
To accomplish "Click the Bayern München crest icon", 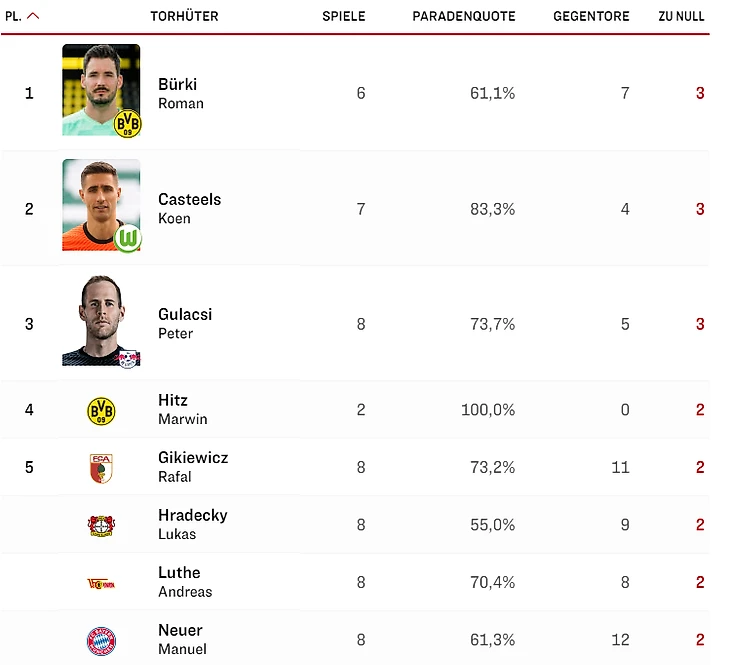I will [x=101, y=641].
